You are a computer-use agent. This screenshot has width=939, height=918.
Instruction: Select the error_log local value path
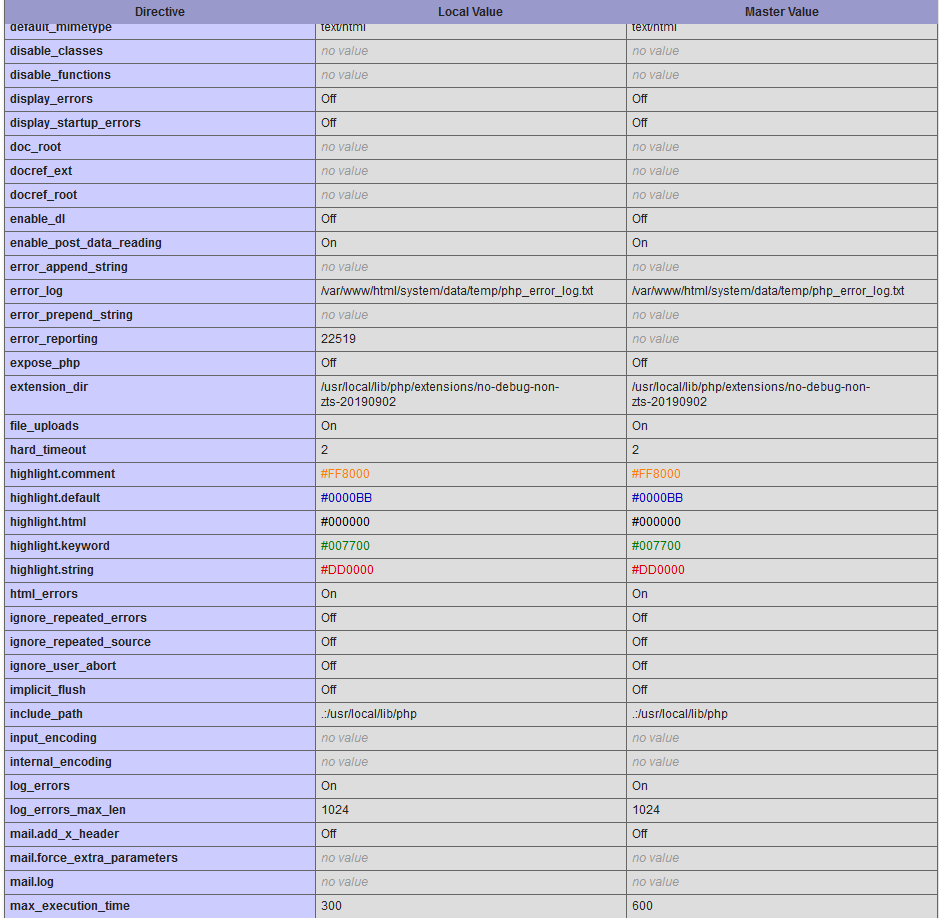point(457,291)
